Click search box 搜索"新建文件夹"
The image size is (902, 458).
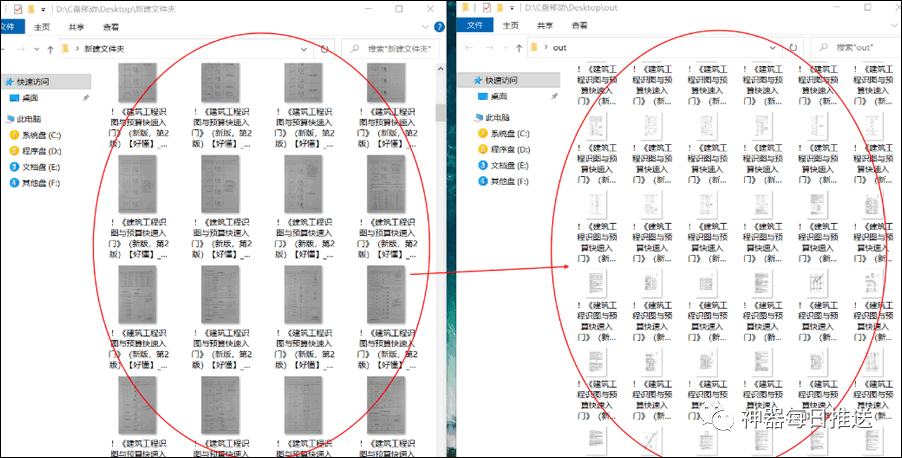tap(391, 49)
